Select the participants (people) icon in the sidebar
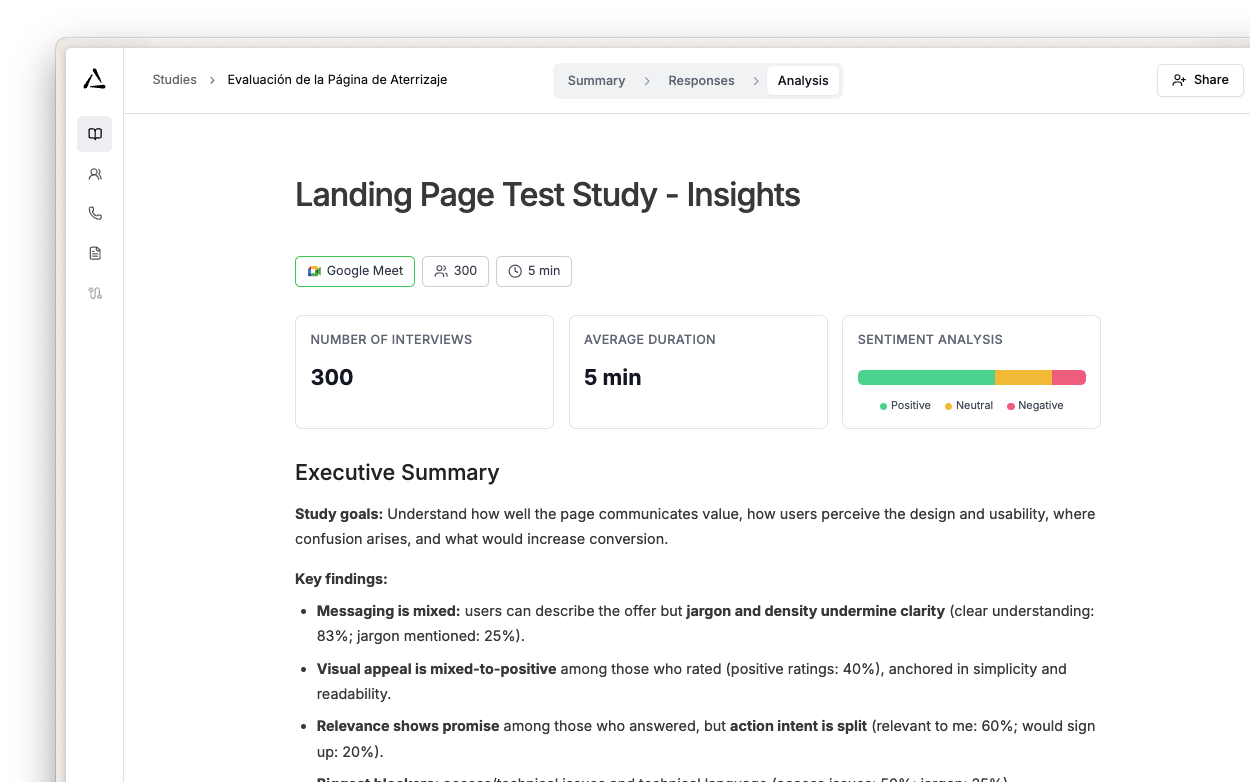This screenshot has width=1250, height=782. pyautogui.click(x=94, y=173)
